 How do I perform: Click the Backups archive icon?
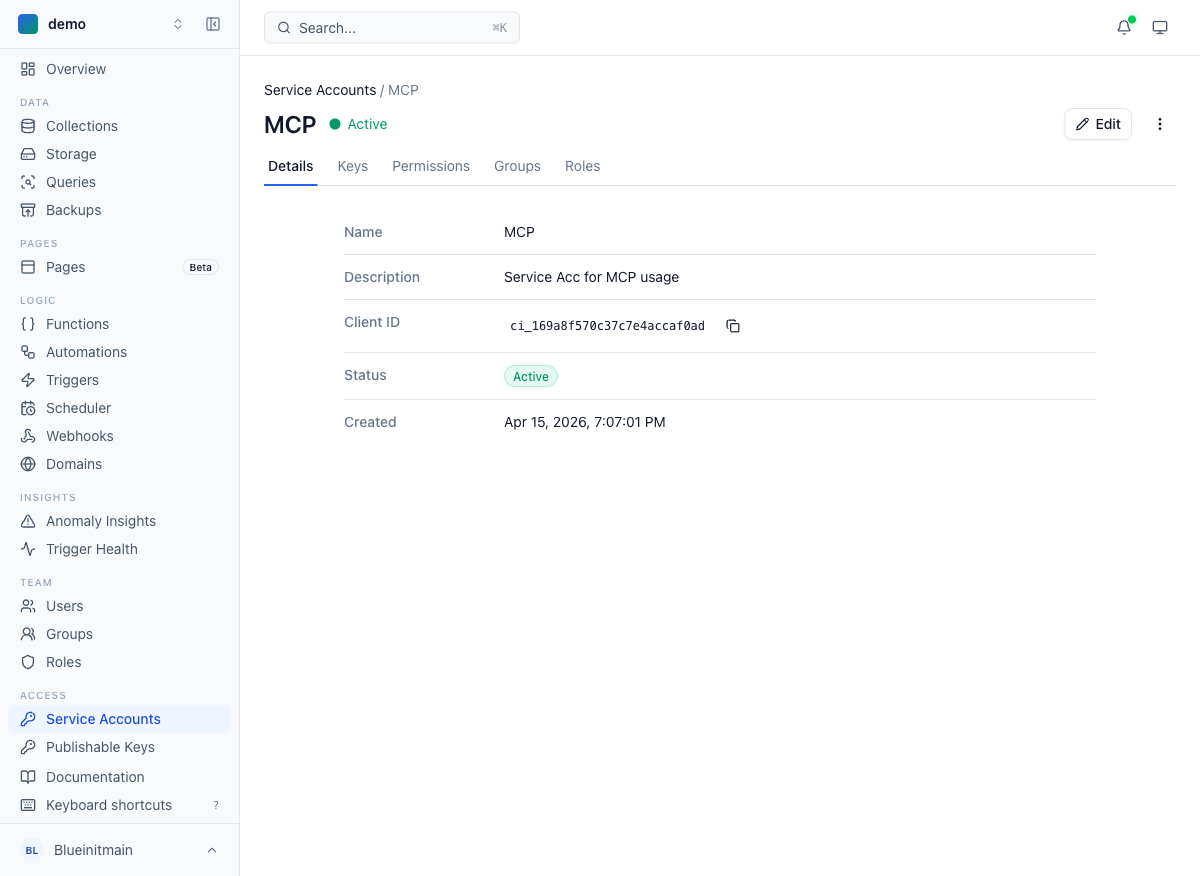point(28,210)
